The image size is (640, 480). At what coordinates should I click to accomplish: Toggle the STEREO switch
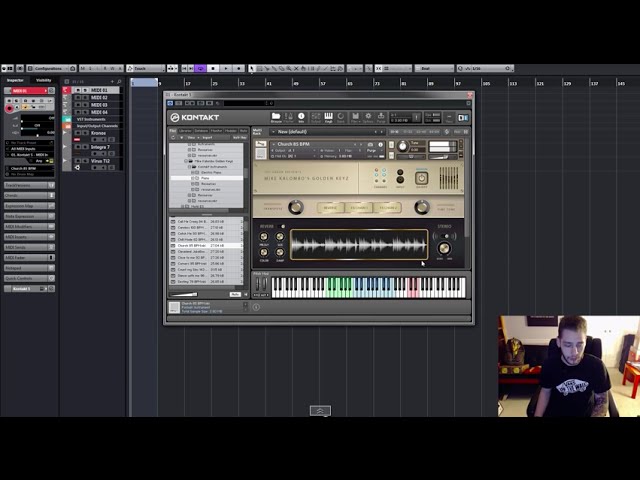[444, 236]
